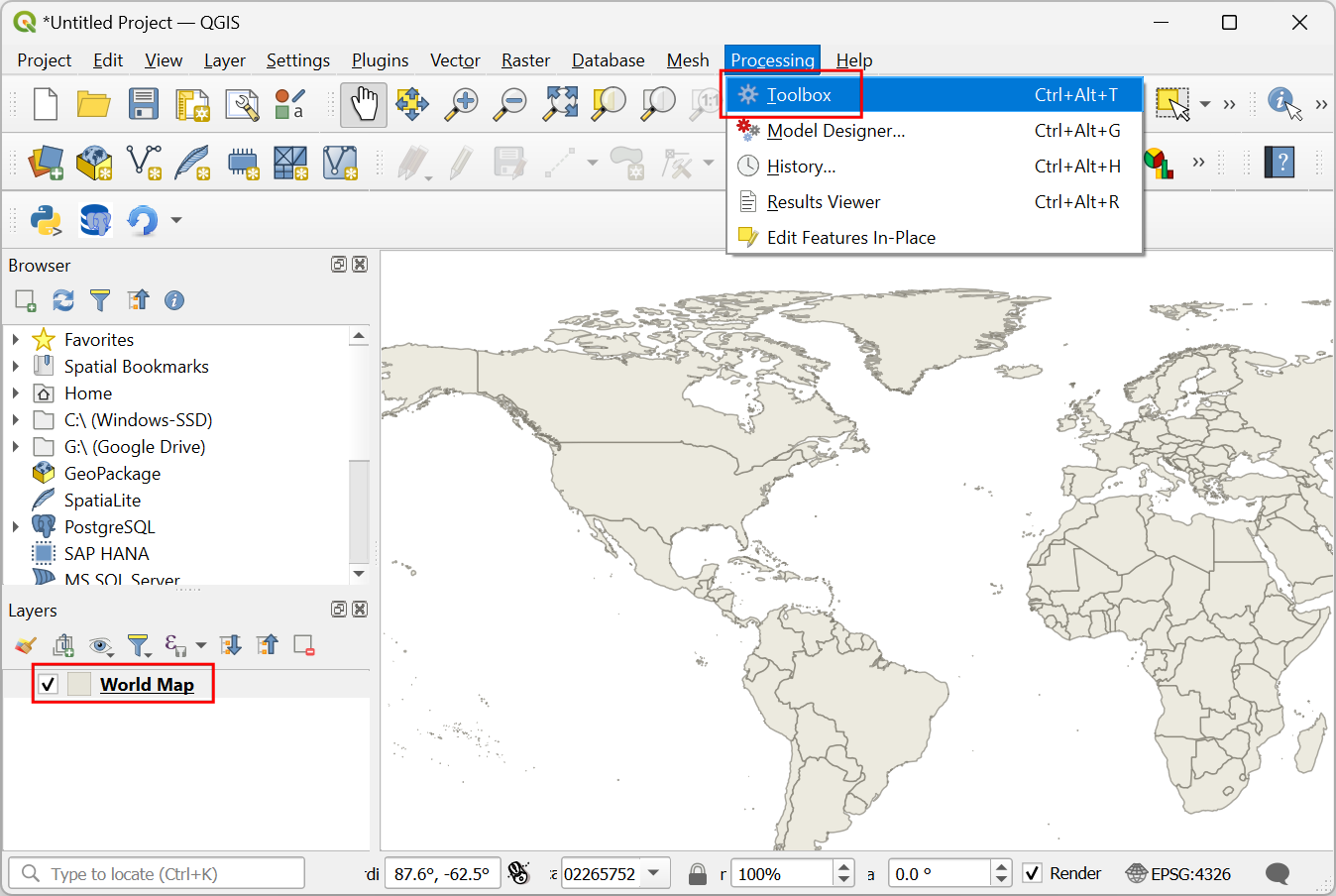Select the Pan Map hand tool
The width and height of the screenshot is (1336, 896).
click(364, 104)
